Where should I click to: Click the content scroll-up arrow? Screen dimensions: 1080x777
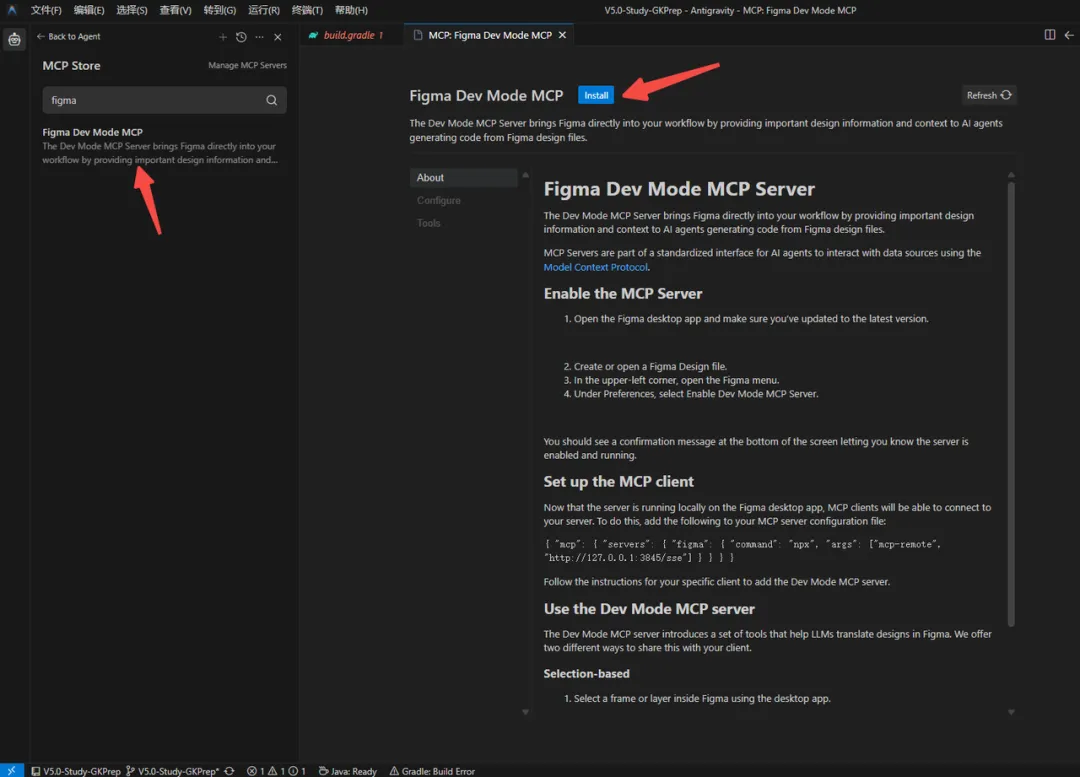[1011, 175]
